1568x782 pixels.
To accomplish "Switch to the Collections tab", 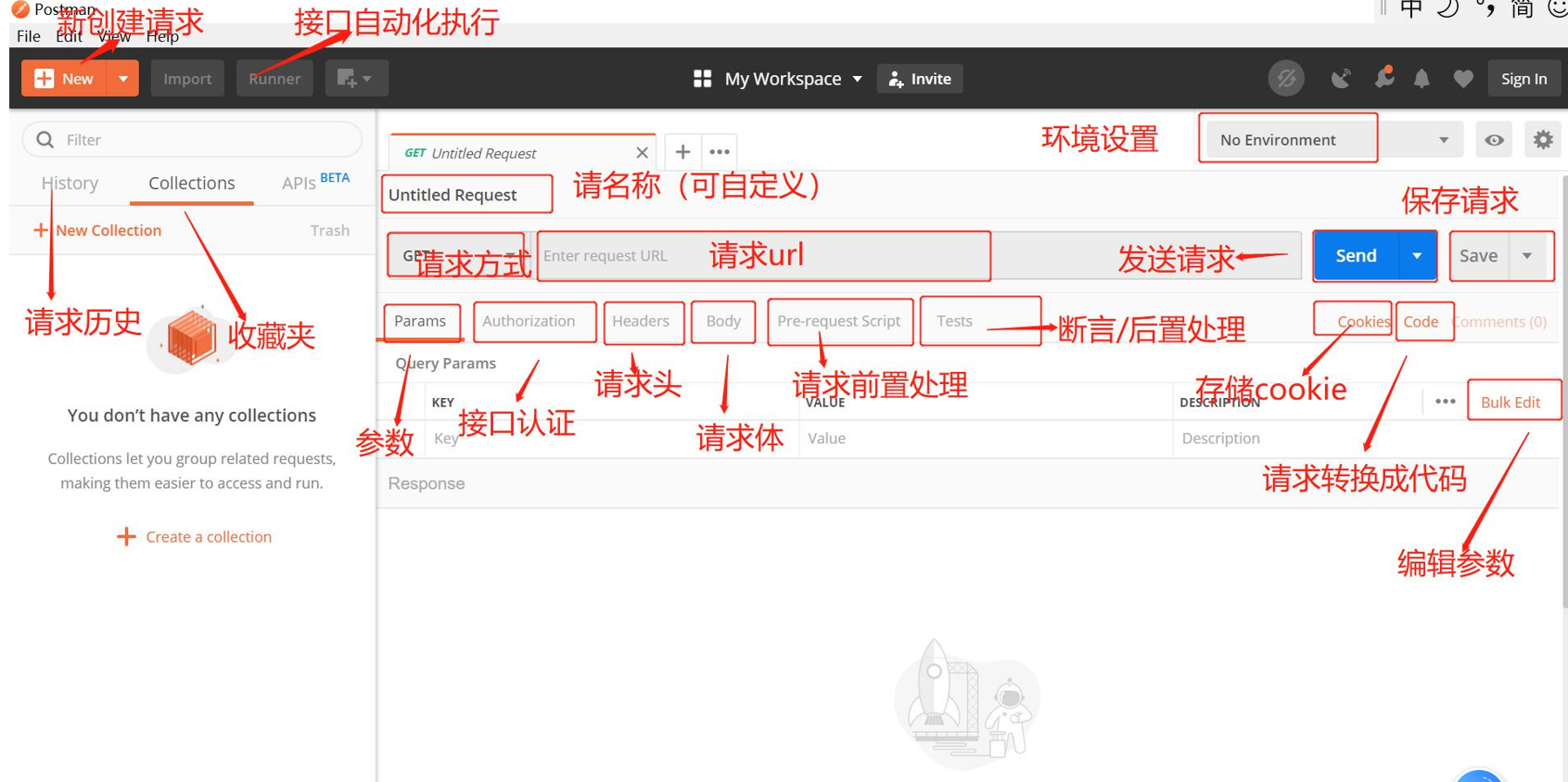I will click(192, 183).
